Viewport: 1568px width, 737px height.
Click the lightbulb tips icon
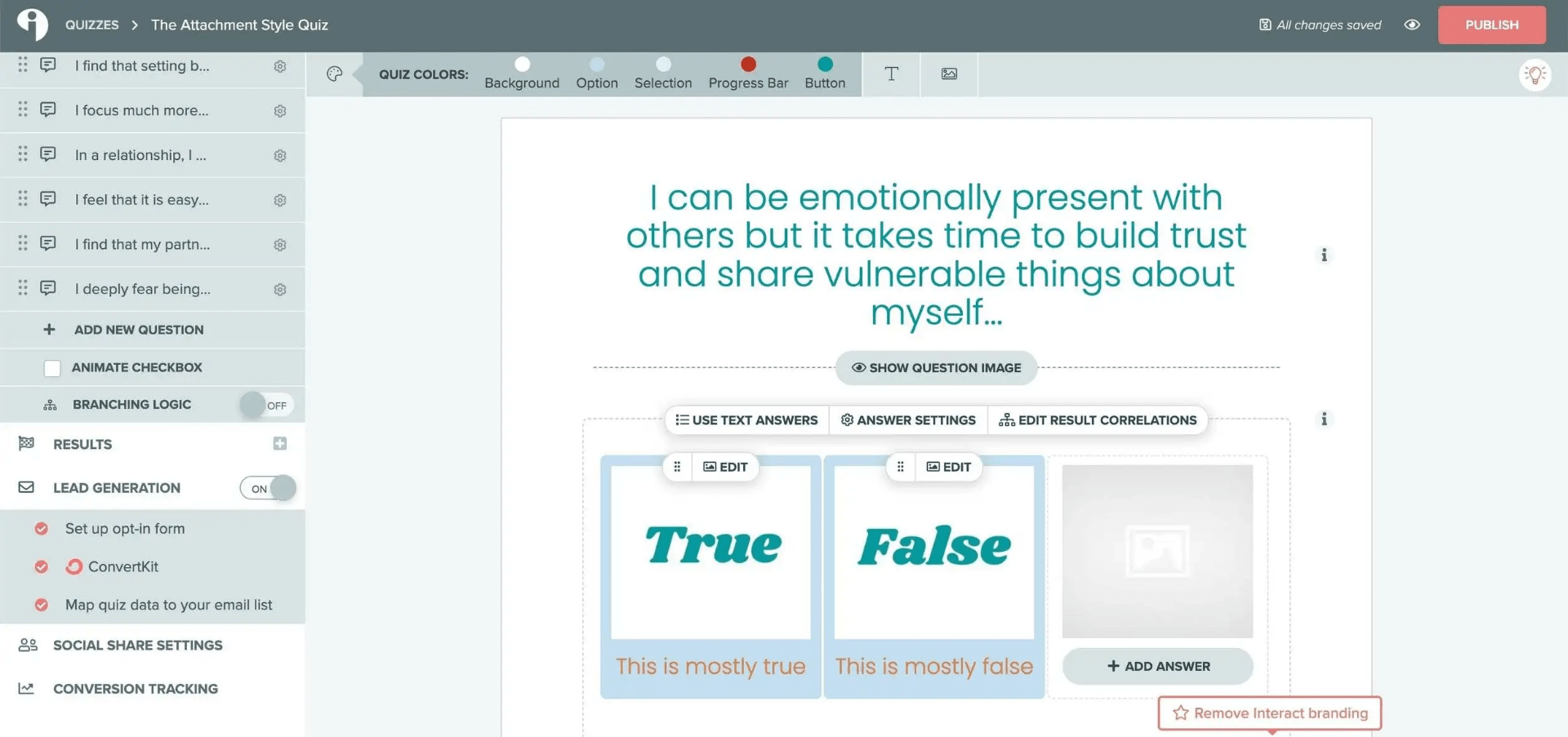[1535, 75]
